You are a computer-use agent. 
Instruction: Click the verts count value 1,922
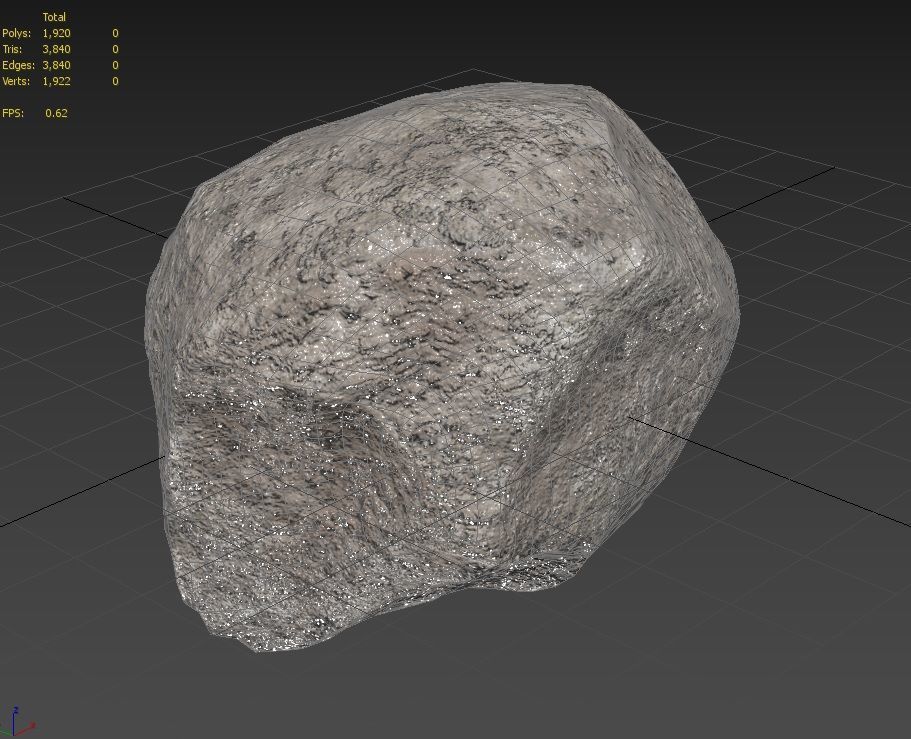pyautogui.click(x=56, y=81)
